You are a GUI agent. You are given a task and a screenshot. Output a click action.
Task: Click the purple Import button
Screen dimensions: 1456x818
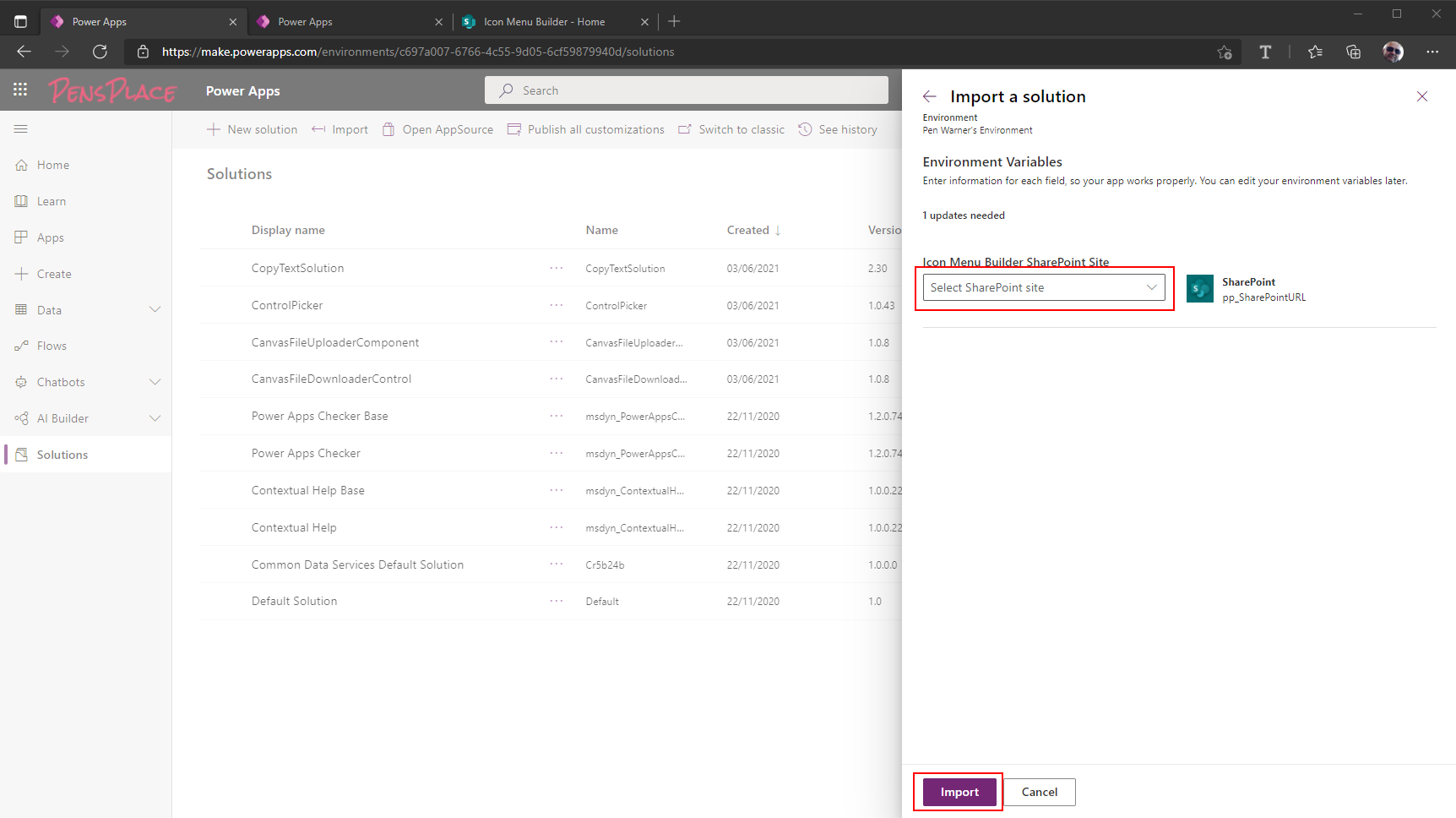coord(959,792)
